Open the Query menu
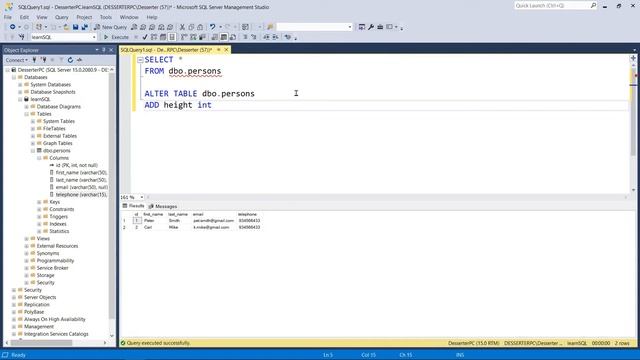640x360 pixels. click(62, 17)
